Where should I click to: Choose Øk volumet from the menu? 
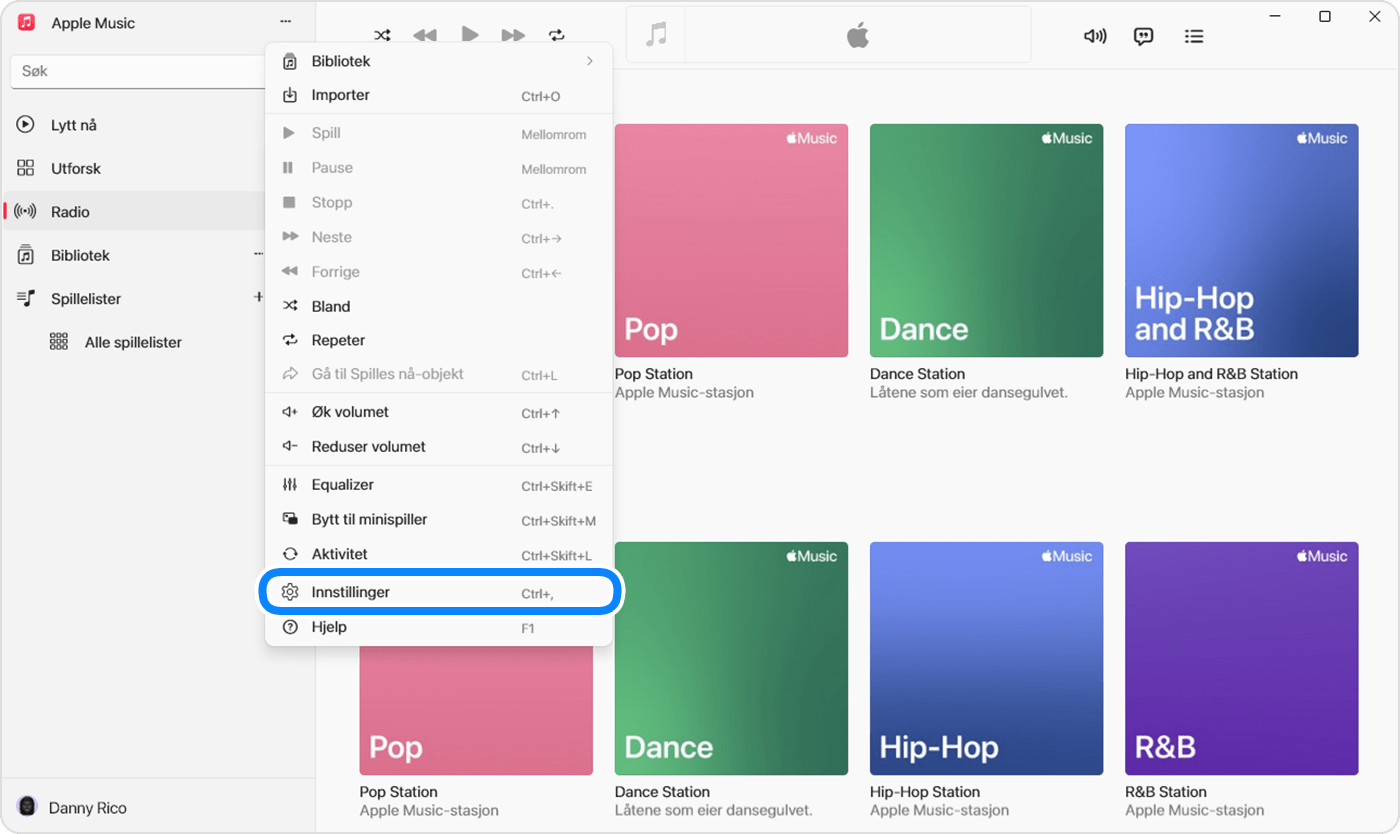point(438,412)
